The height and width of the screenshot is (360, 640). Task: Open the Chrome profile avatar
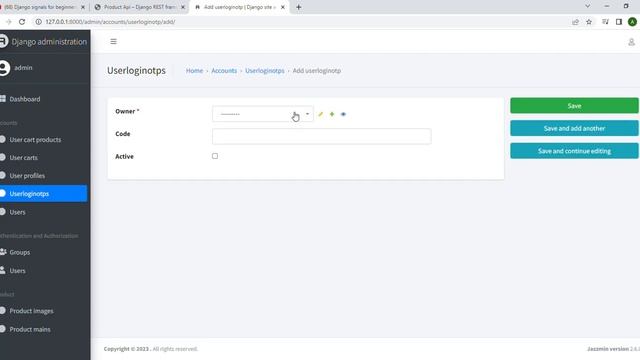pos(632,22)
